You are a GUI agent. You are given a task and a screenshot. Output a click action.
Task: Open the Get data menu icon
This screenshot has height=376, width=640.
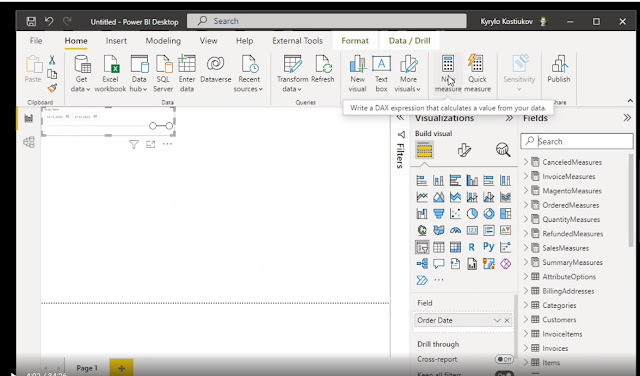pyautogui.click(x=81, y=65)
